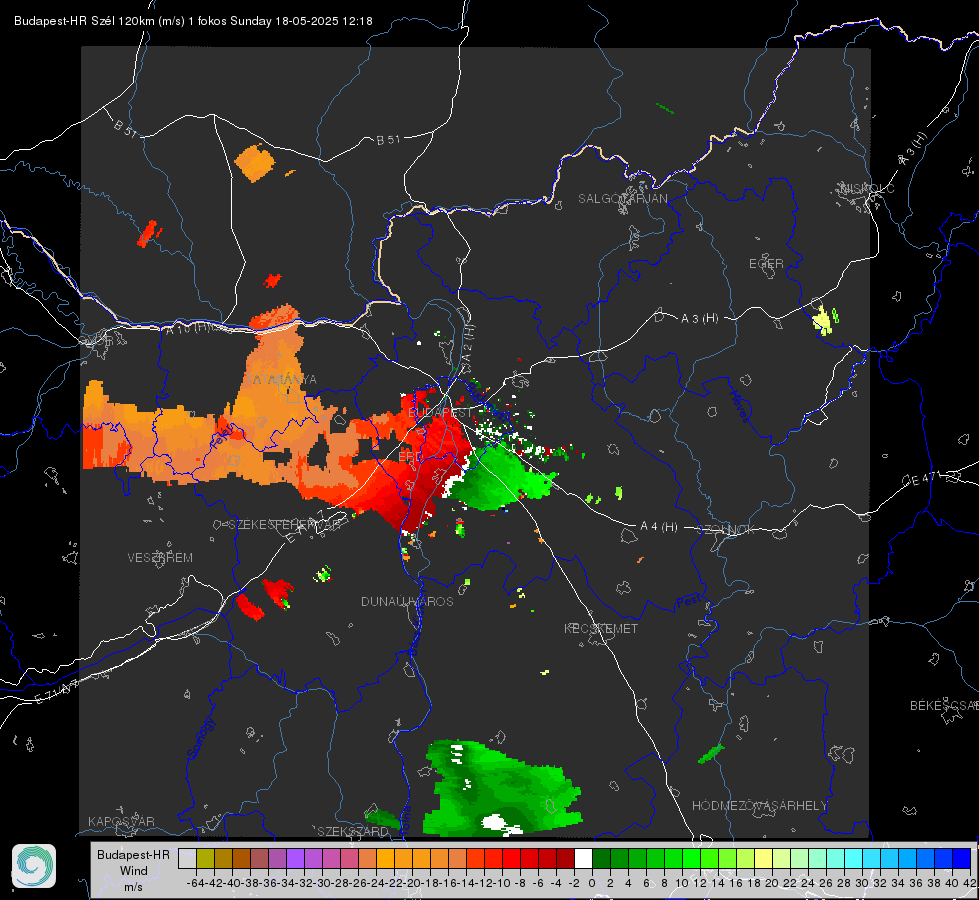Click the Budapest-HR Wind m/s legend label
979x900 pixels.
point(133,870)
